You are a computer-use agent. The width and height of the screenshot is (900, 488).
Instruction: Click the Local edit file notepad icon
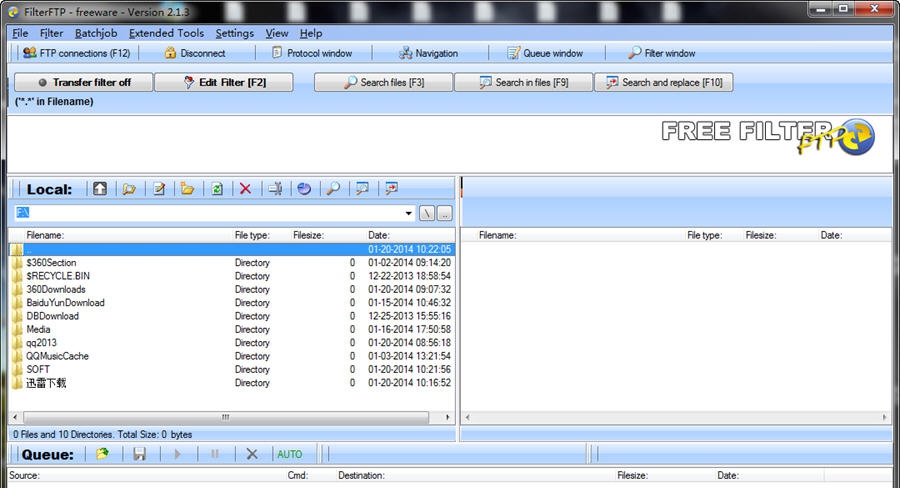(159, 188)
